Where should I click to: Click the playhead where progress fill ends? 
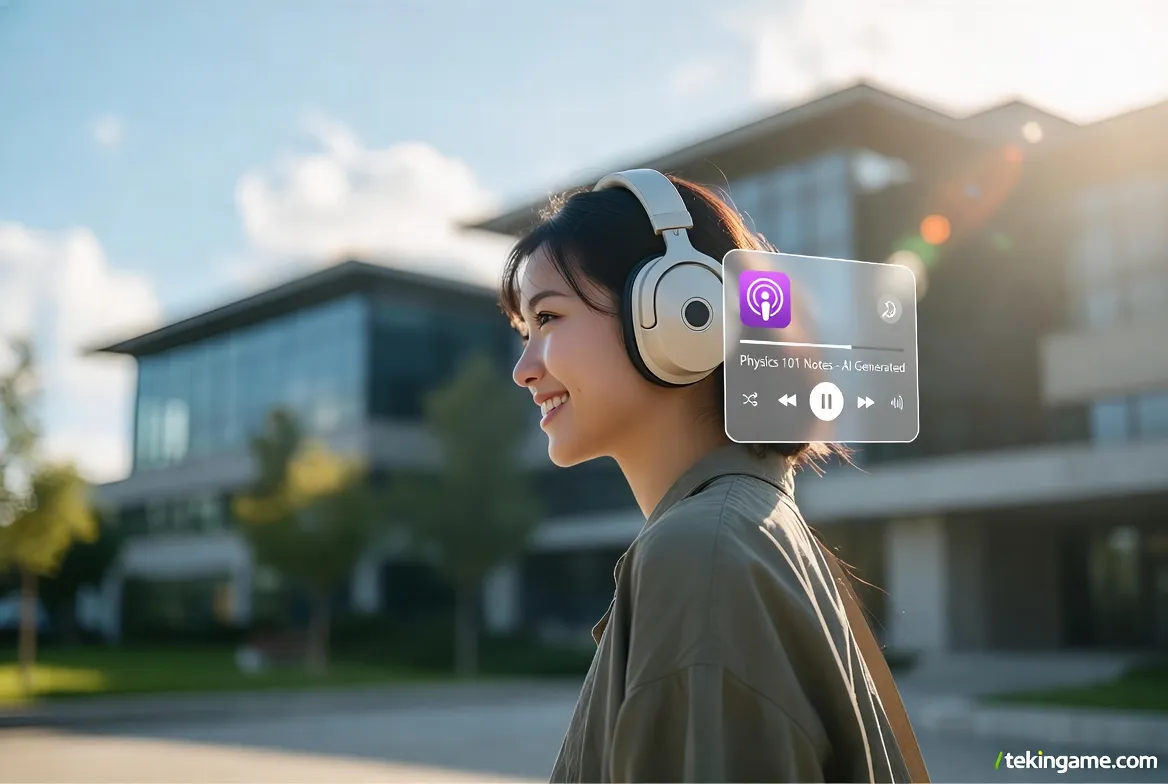click(852, 346)
